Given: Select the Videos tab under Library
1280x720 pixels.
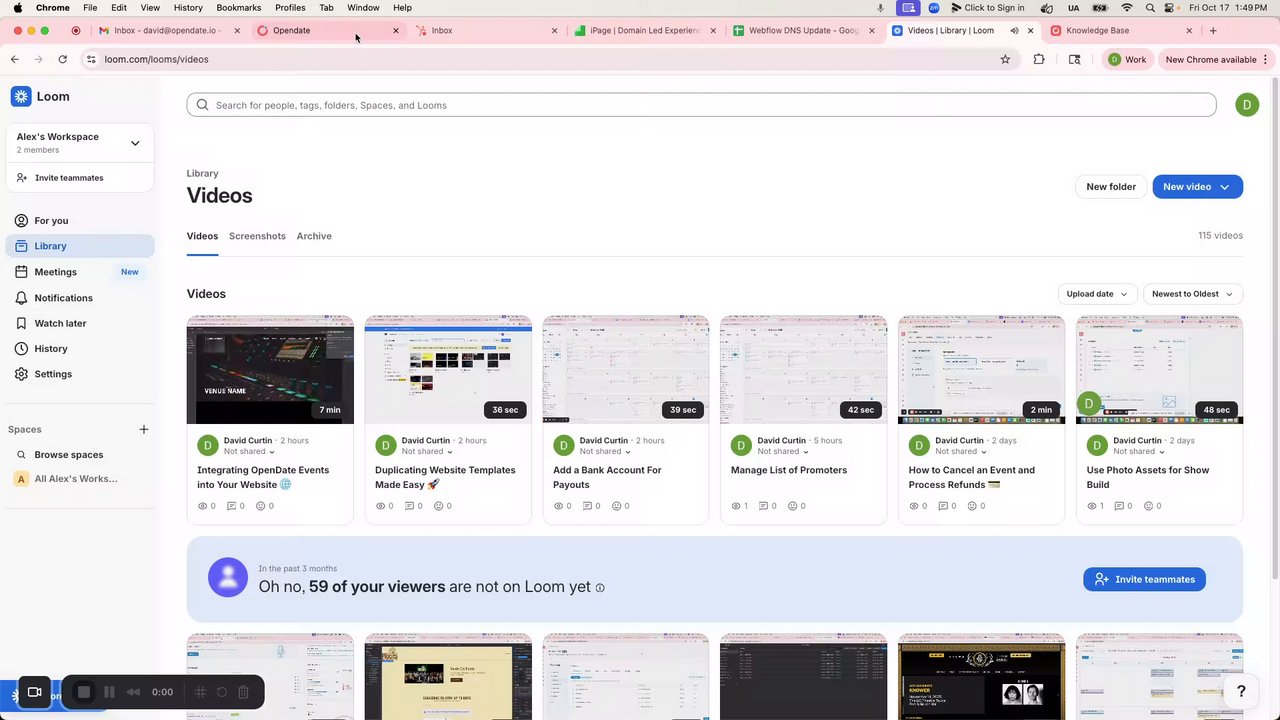Looking at the screenshot, I should pos(202,236).
